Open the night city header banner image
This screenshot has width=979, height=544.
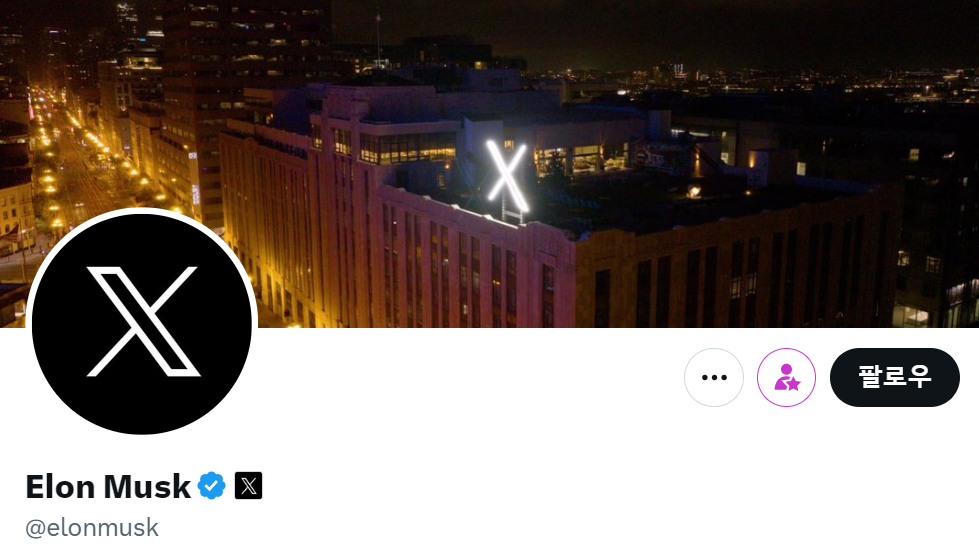tap(490, 164)
